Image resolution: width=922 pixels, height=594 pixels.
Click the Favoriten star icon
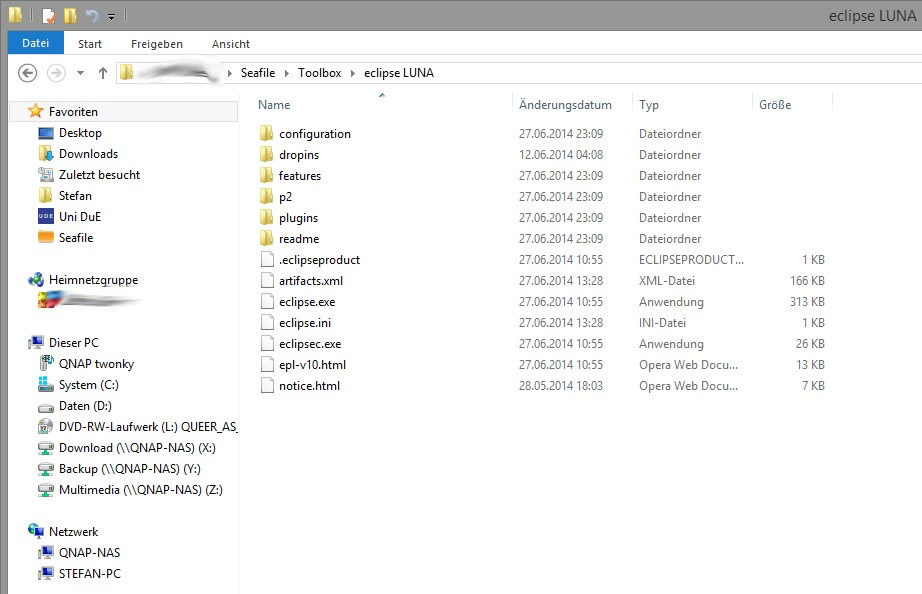36,111
